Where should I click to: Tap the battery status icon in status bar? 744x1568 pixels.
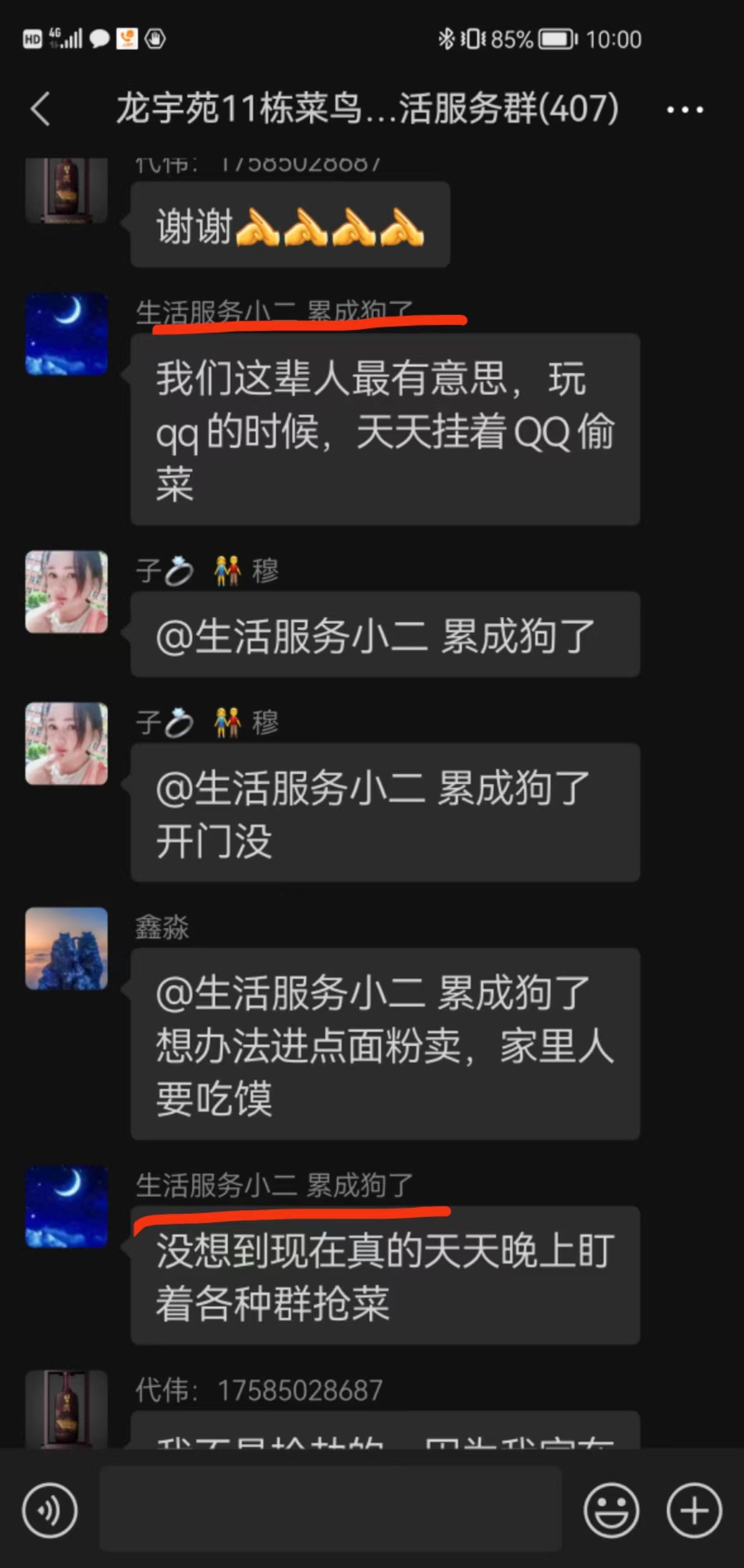pyautogui.click(x=557, y=39)
